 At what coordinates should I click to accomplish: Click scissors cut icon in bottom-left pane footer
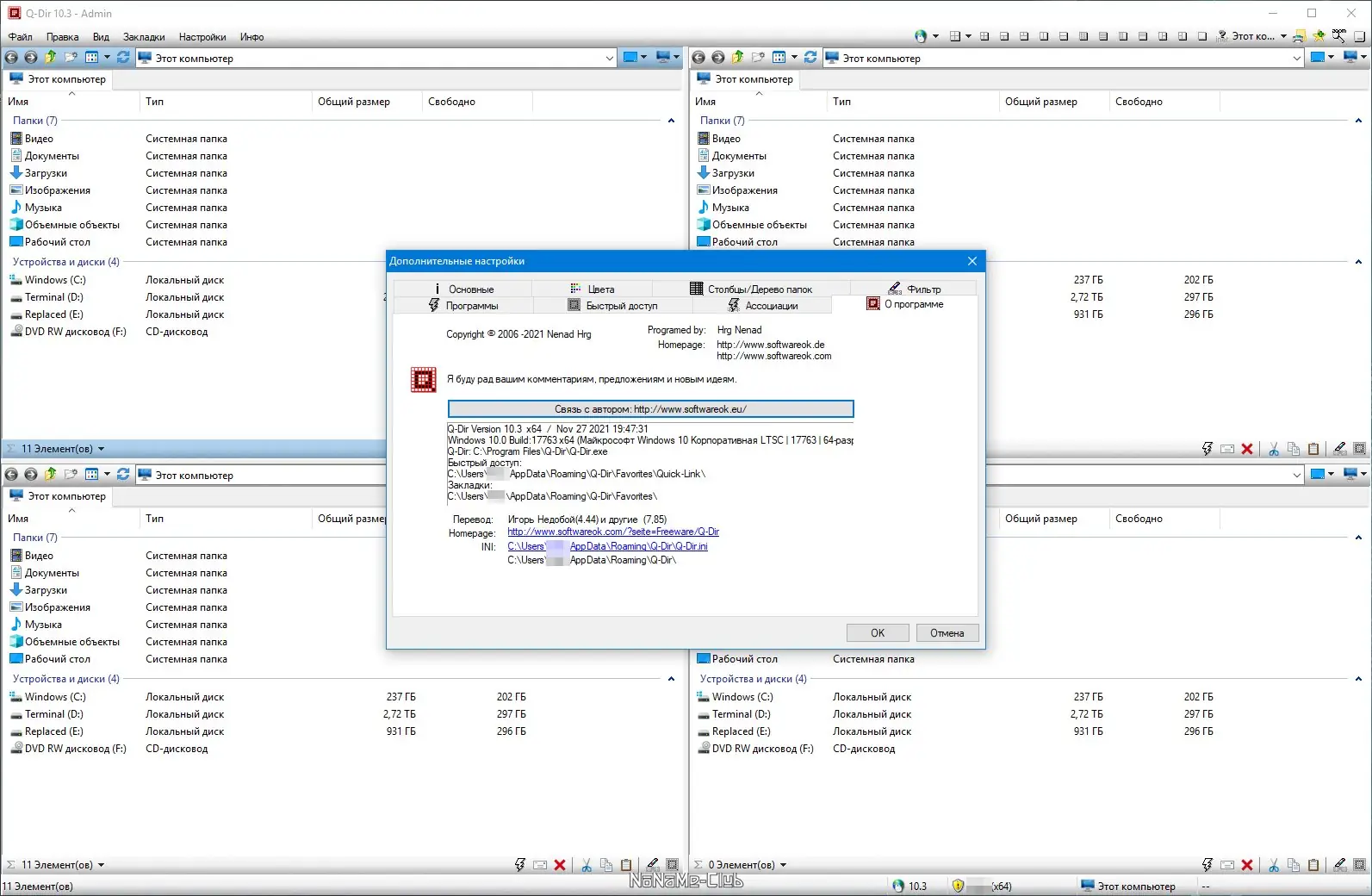click(x=587, y=865)
